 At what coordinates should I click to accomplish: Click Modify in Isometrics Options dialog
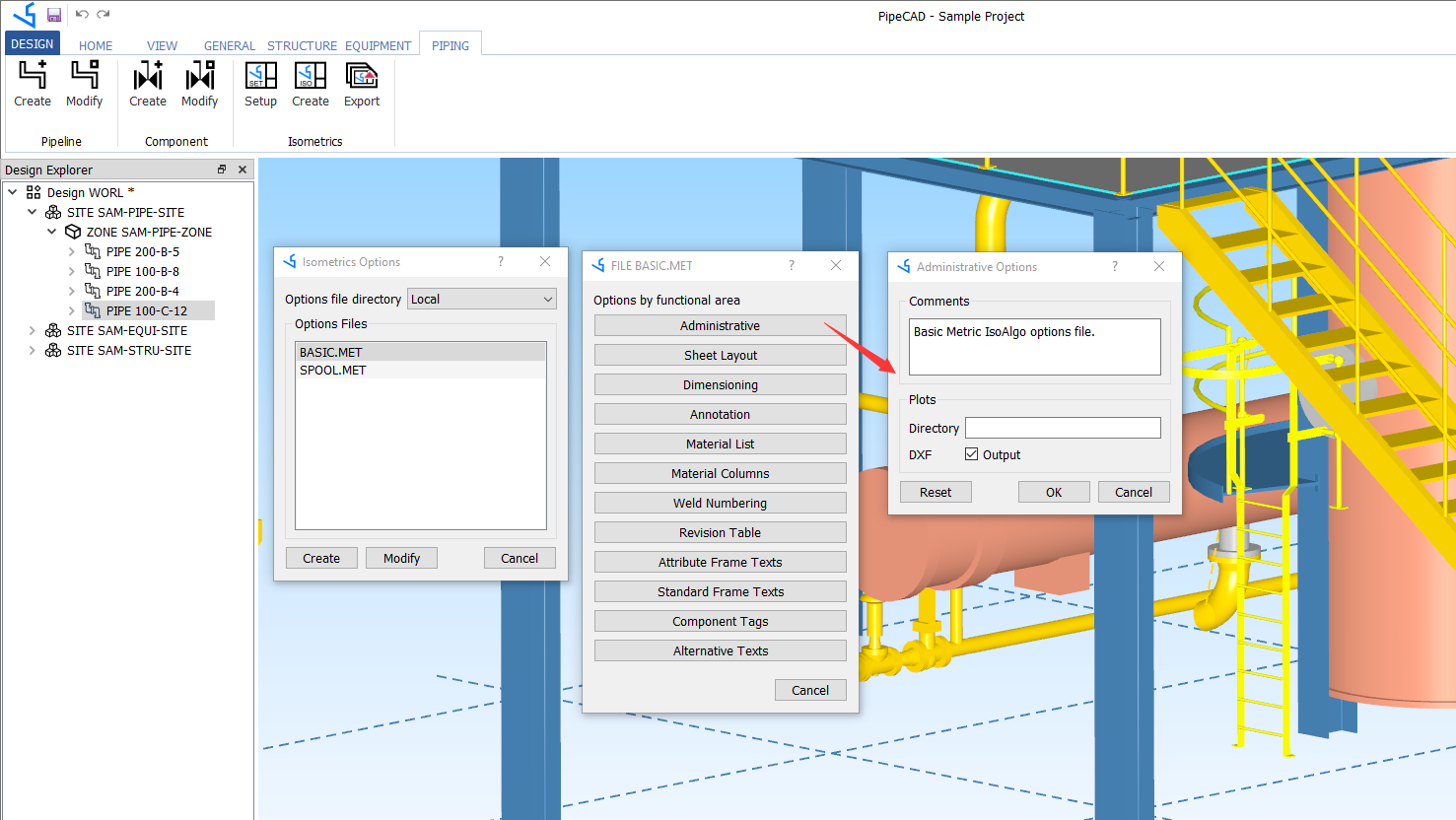pos(402,558)
